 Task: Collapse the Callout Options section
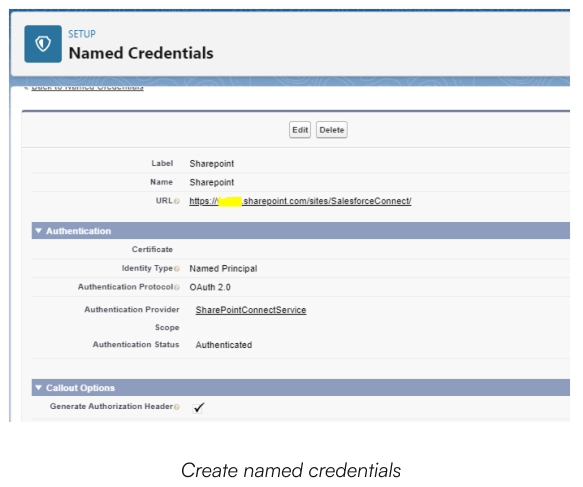point(38,388)
